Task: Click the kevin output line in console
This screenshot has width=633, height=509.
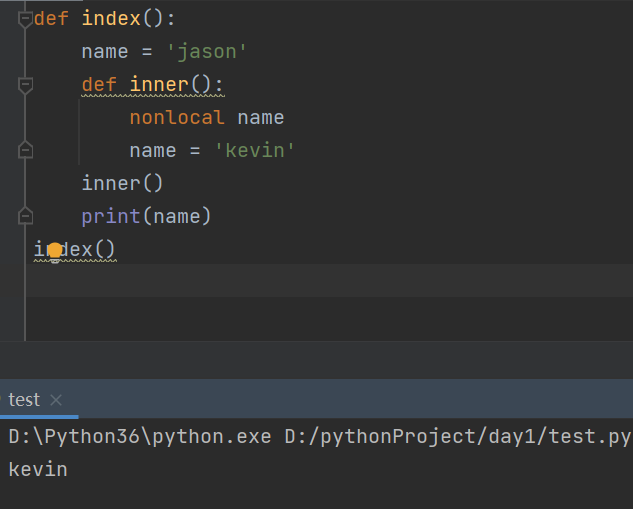Action: pyautogui.click(x=38, y=470)
